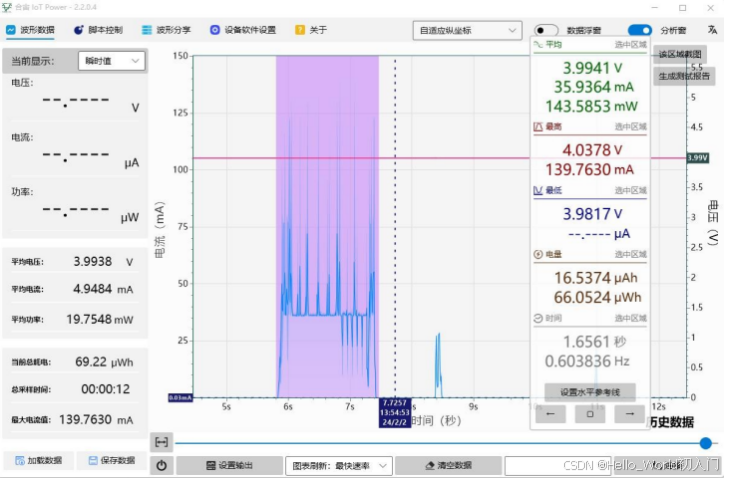Click the 历史数据 label
Screen dimensions: 732x478
click(x=671, y=422)
